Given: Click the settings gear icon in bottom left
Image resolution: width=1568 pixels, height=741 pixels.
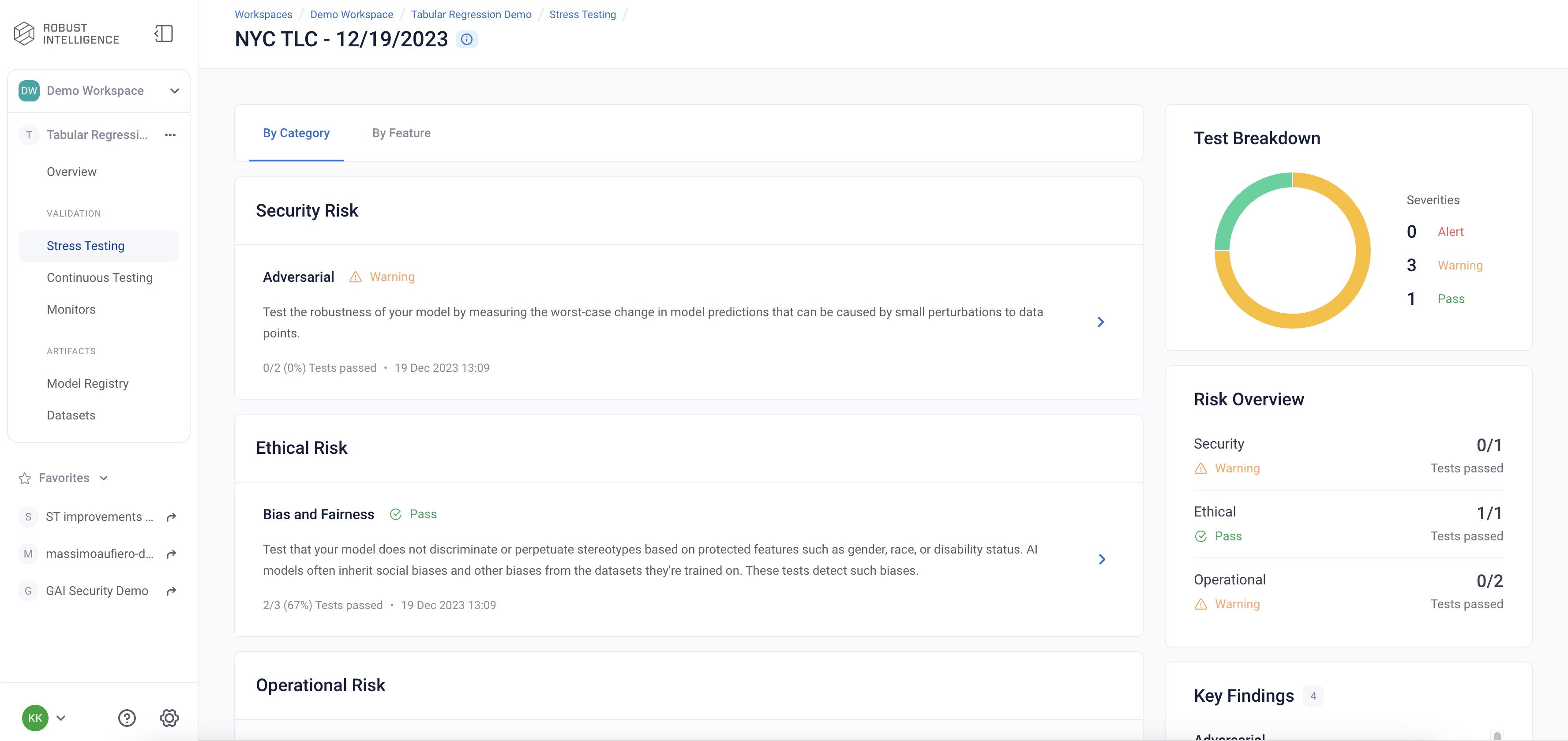Looking at the screenshot, I should 168,717.
